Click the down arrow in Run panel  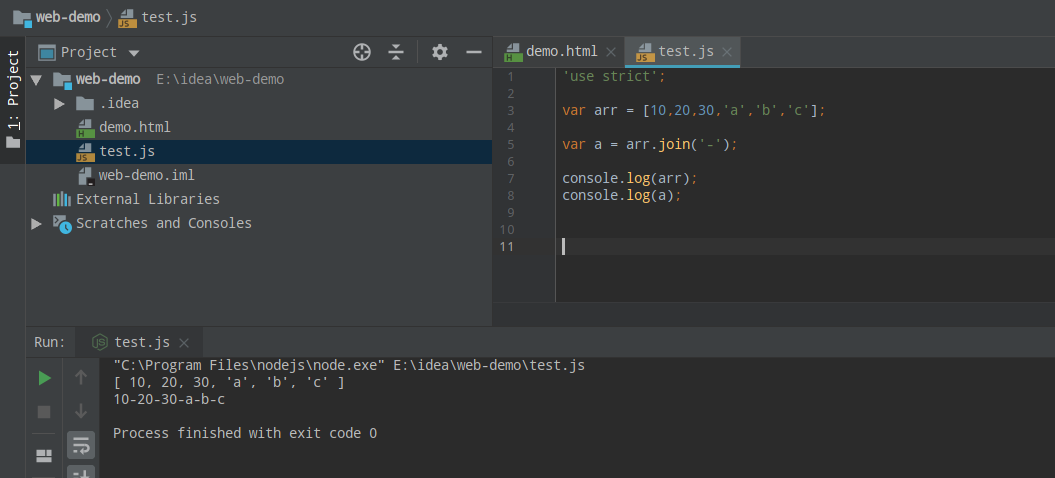pyautogui.click(x=81, y=411)
